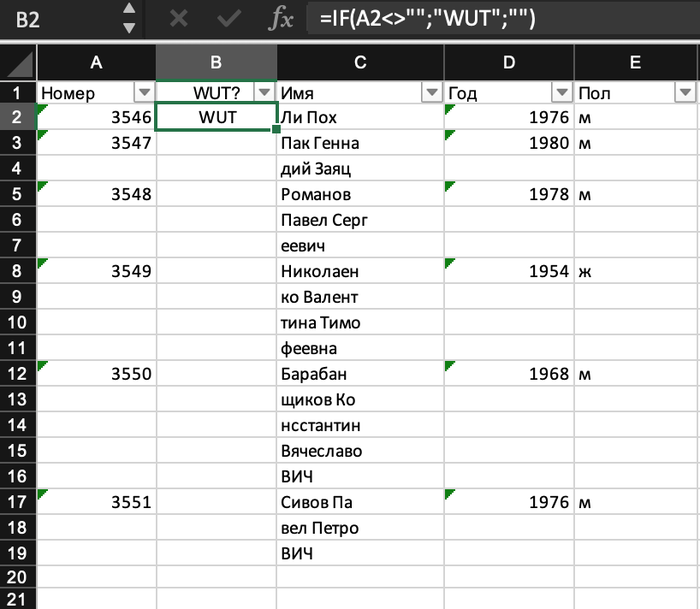This screenshot has height=609, width=700.
Task: Select the row 20 header
Action: [x=18, y=577]
